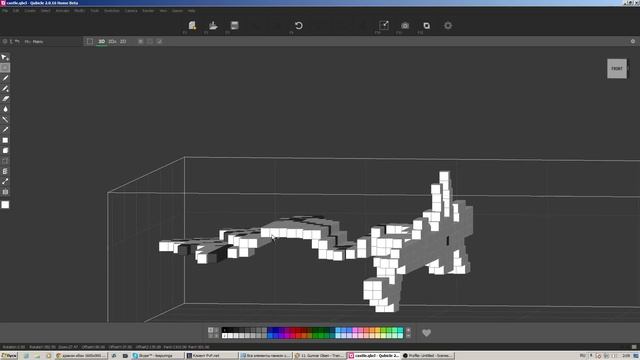
Task: Click the FRONT view cube
Action: [617, 69]
